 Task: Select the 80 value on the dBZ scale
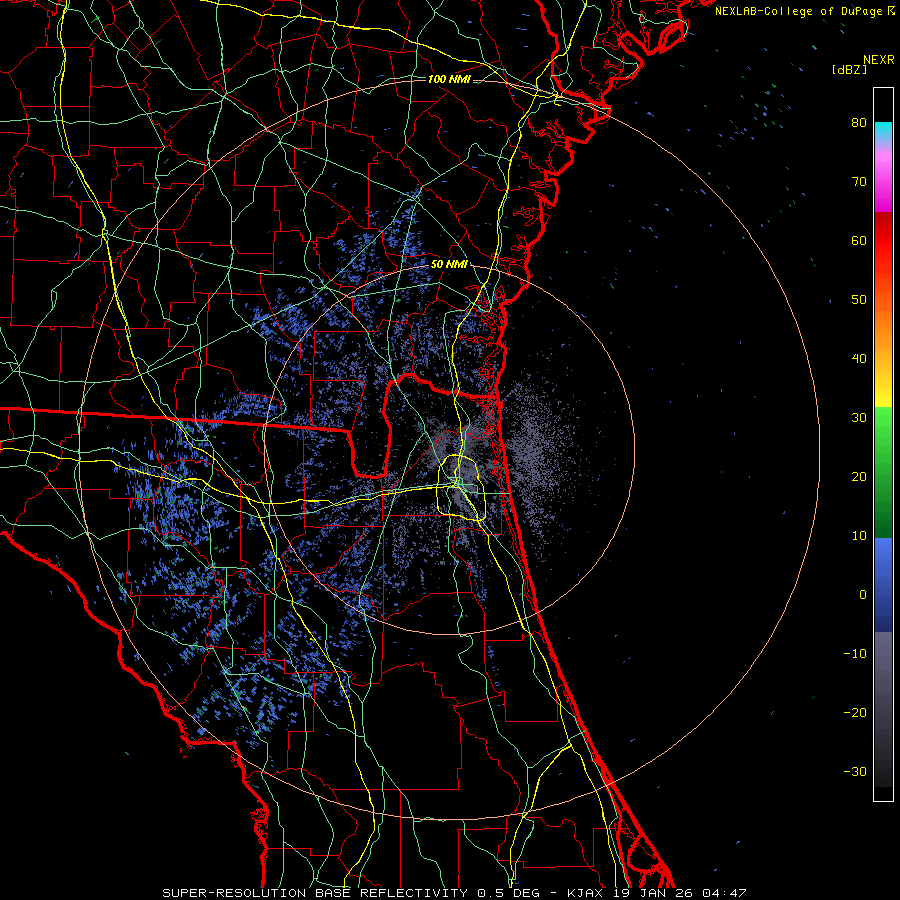tap(859, 122)
